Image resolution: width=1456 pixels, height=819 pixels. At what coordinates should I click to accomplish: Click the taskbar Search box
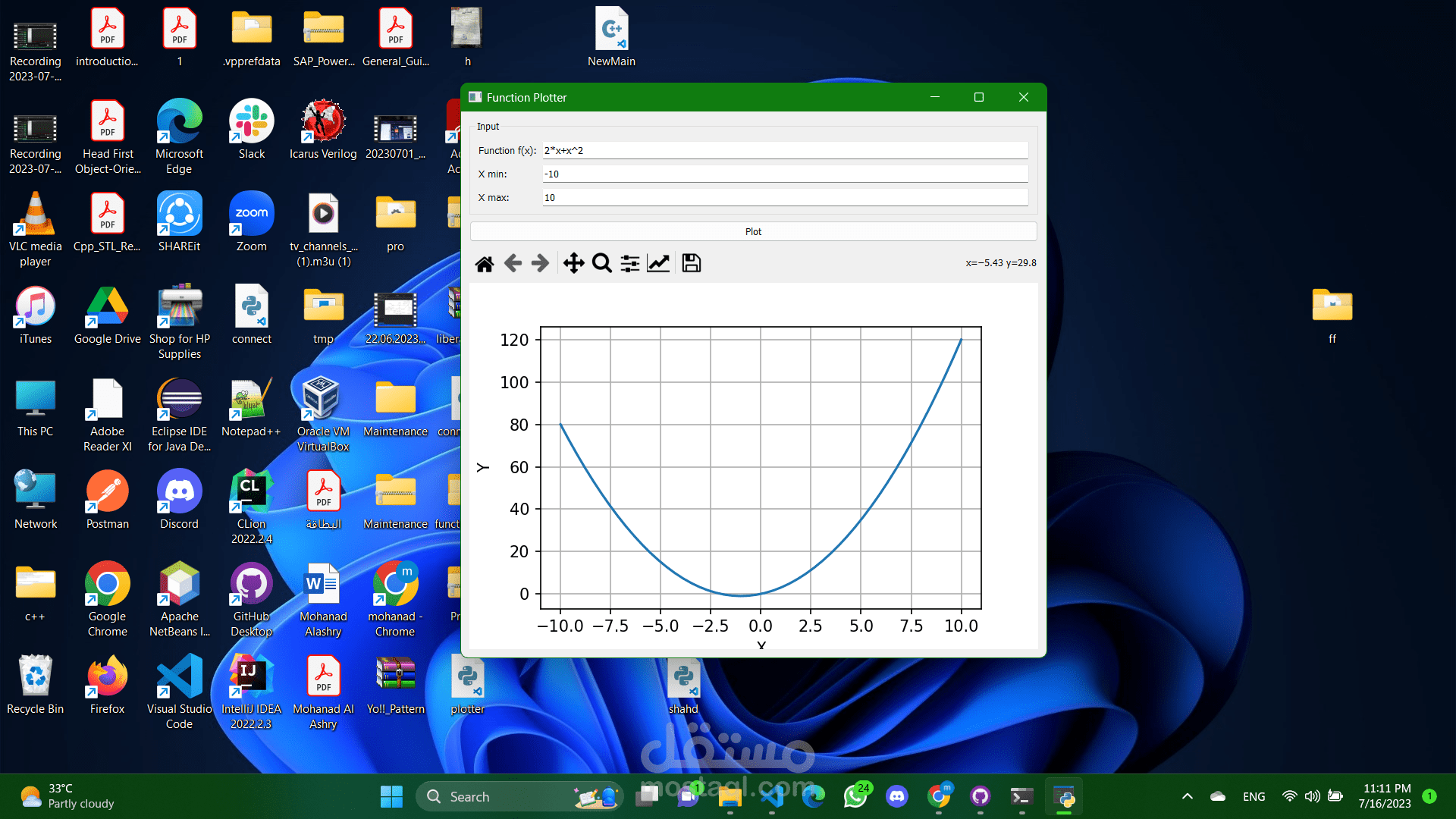click(519, 796)
